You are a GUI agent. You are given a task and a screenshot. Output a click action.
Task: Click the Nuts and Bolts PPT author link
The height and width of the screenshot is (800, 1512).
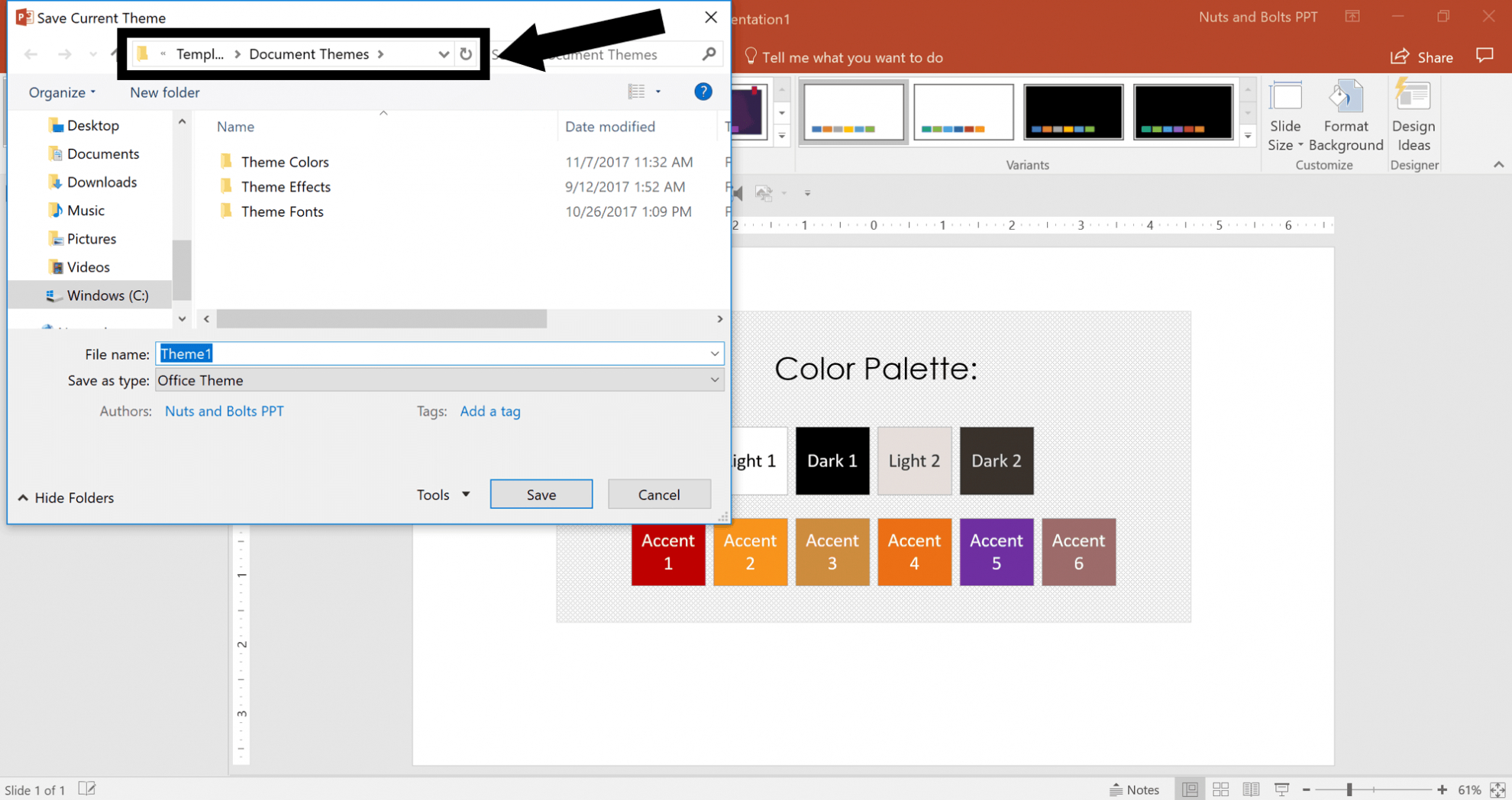point(224,411)
